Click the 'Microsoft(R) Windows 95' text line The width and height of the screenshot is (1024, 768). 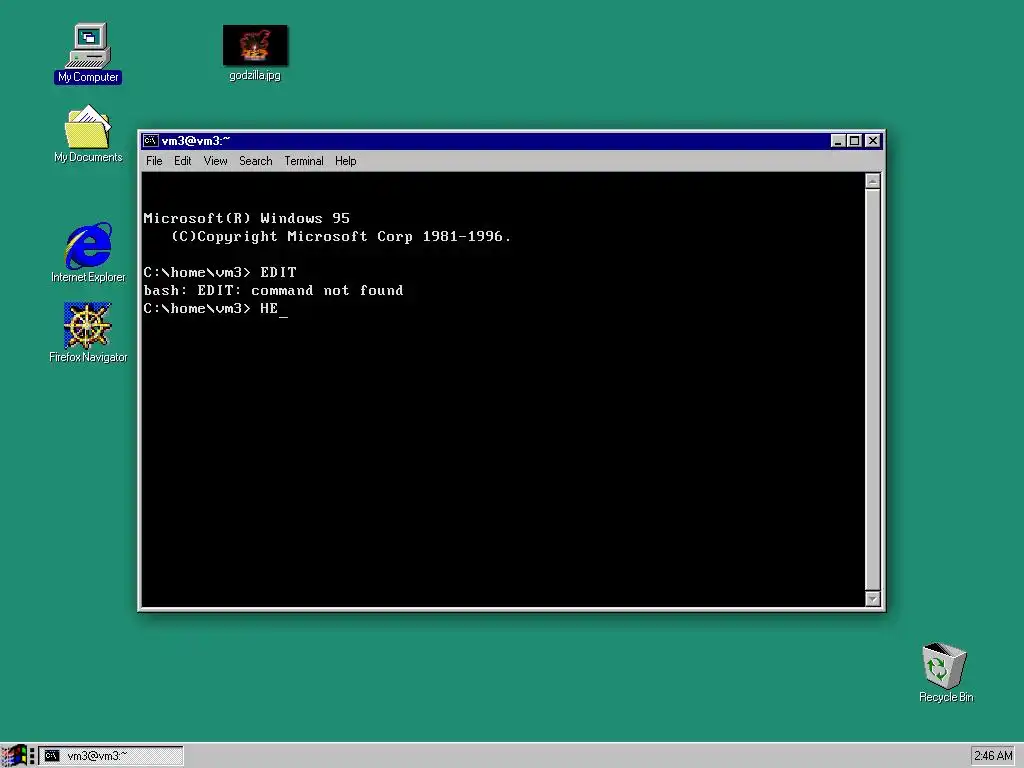coord(246,218)
